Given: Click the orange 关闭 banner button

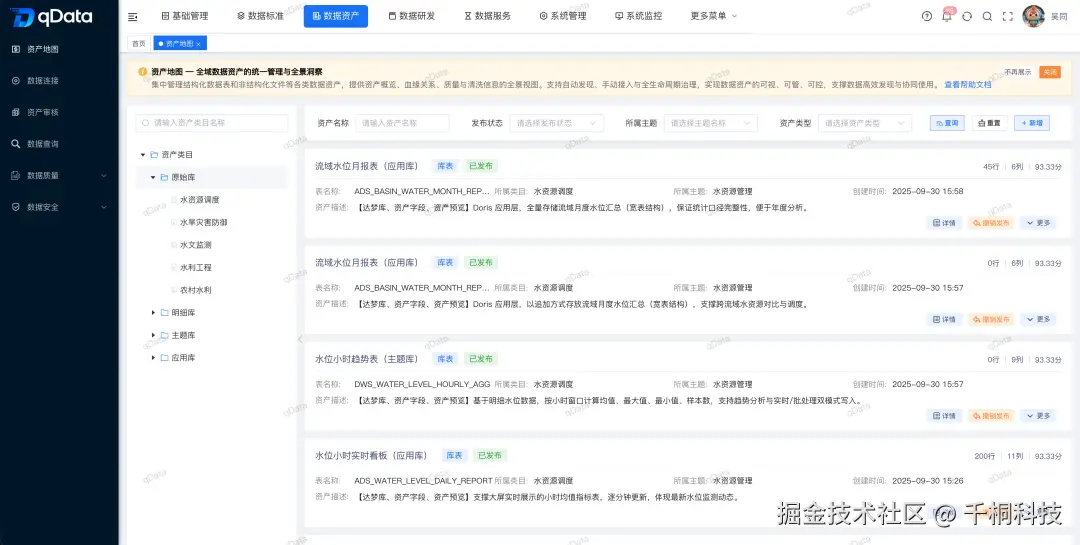Looking at the screenshot, I should [1050, 72].
